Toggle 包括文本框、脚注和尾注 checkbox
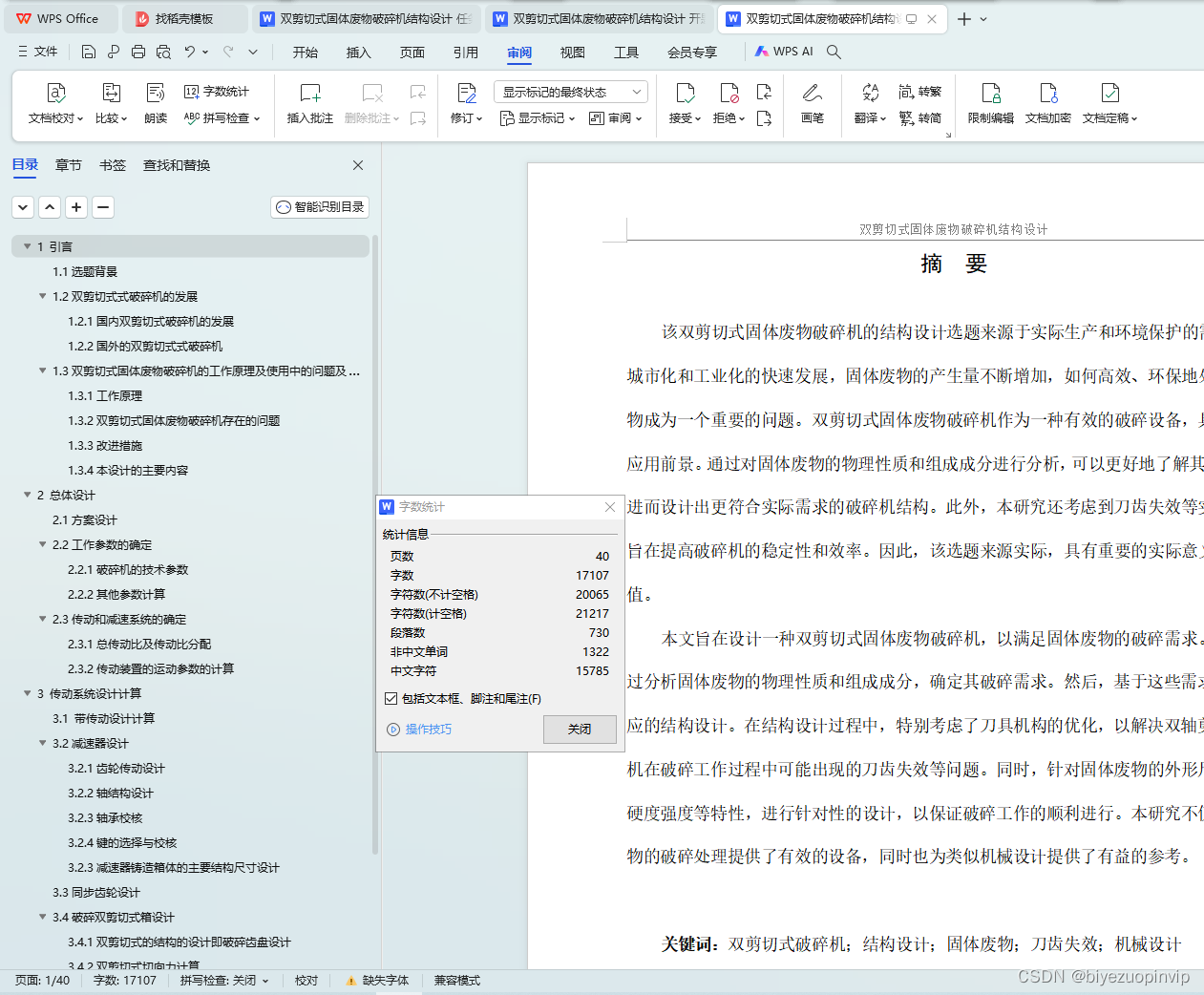 point(391,699)
